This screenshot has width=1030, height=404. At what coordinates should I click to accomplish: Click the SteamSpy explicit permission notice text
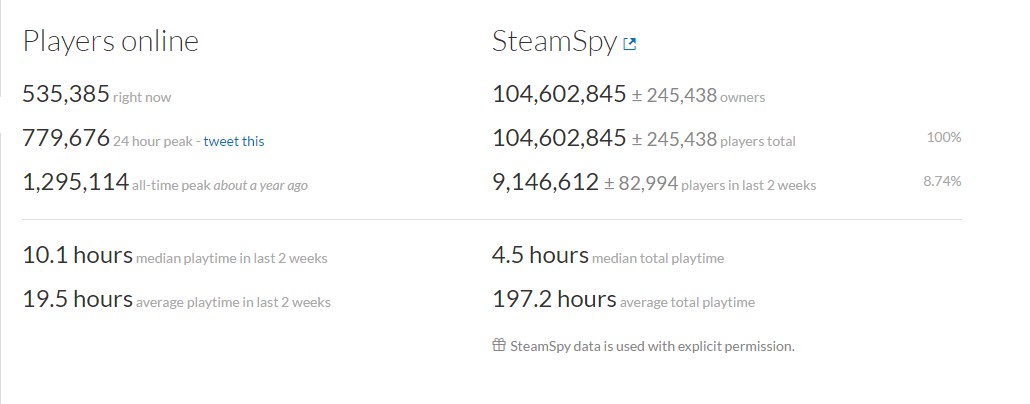click(652, 346)
